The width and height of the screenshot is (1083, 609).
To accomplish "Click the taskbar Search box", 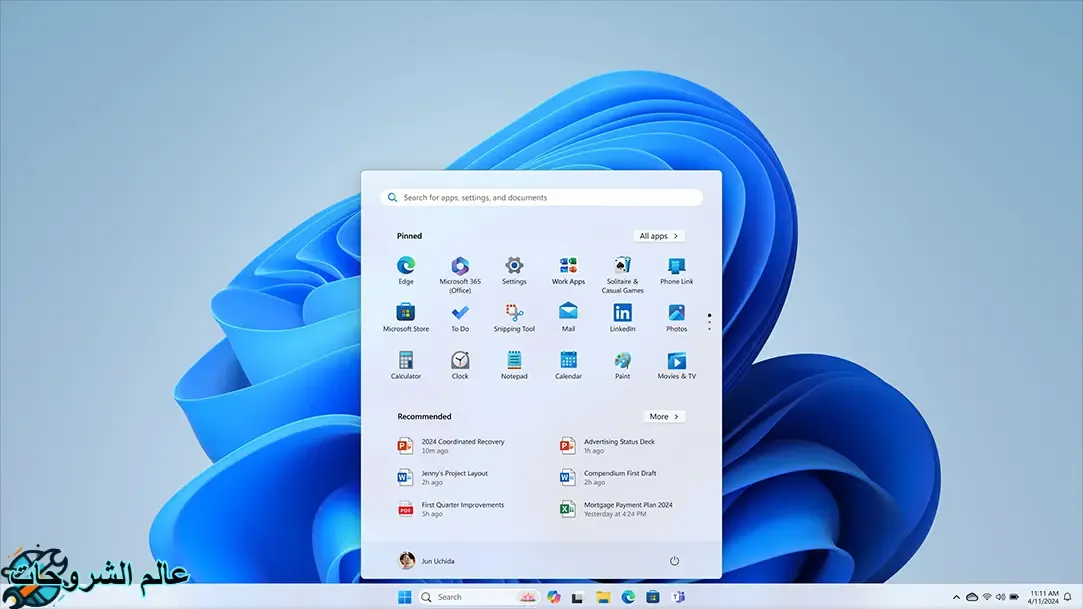I will [x=478, y=597].
